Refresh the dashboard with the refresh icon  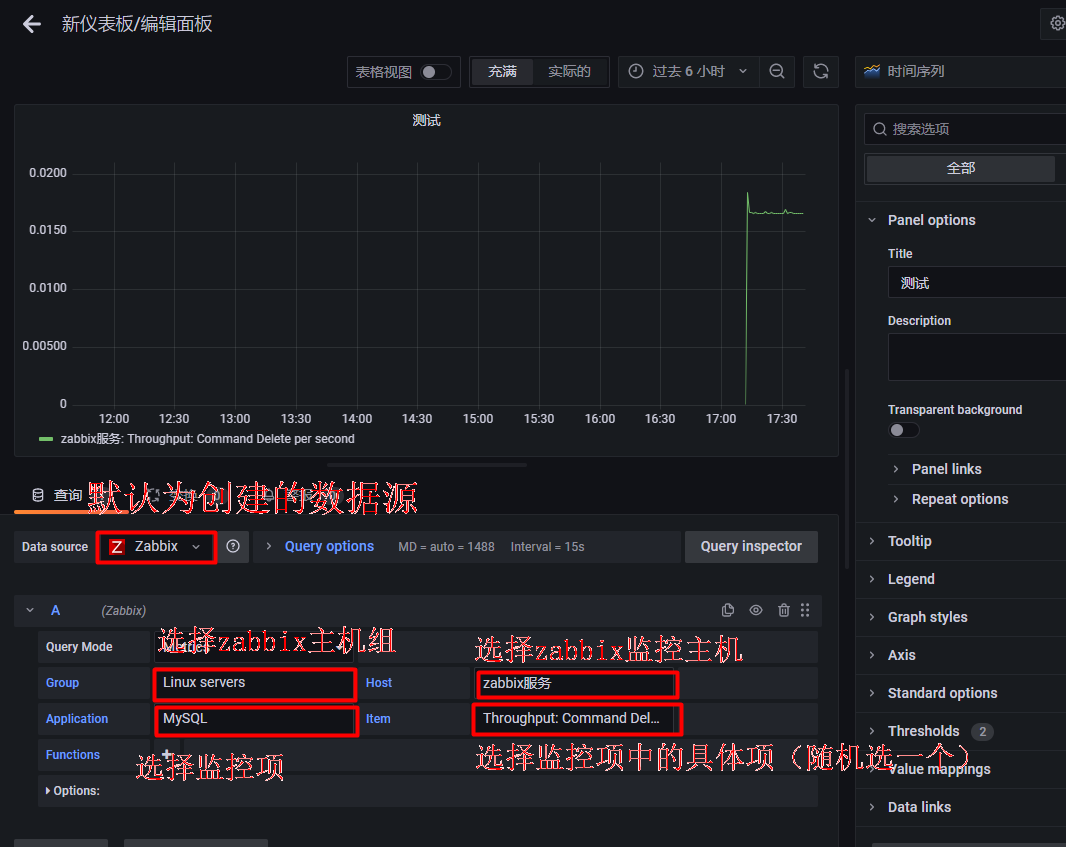click(821, 71)
